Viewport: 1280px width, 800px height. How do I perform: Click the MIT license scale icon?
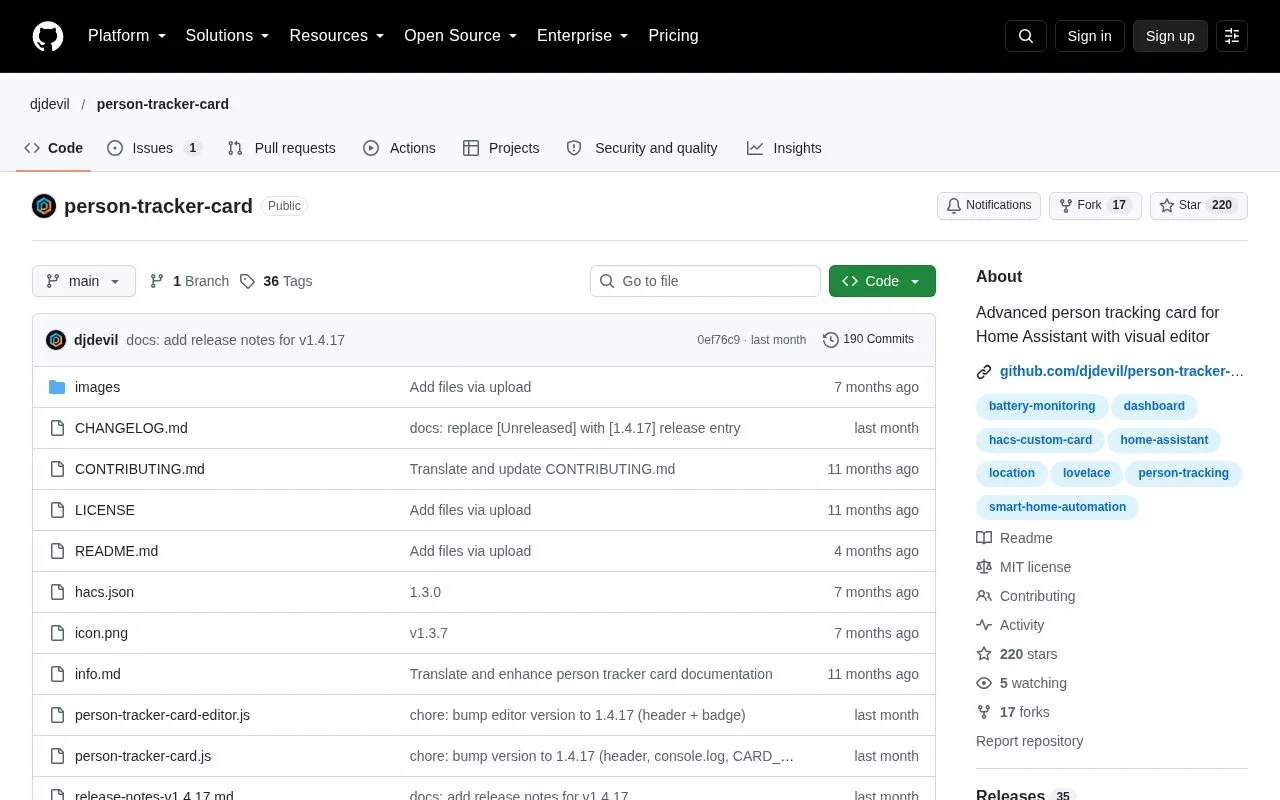pos(984,567)
